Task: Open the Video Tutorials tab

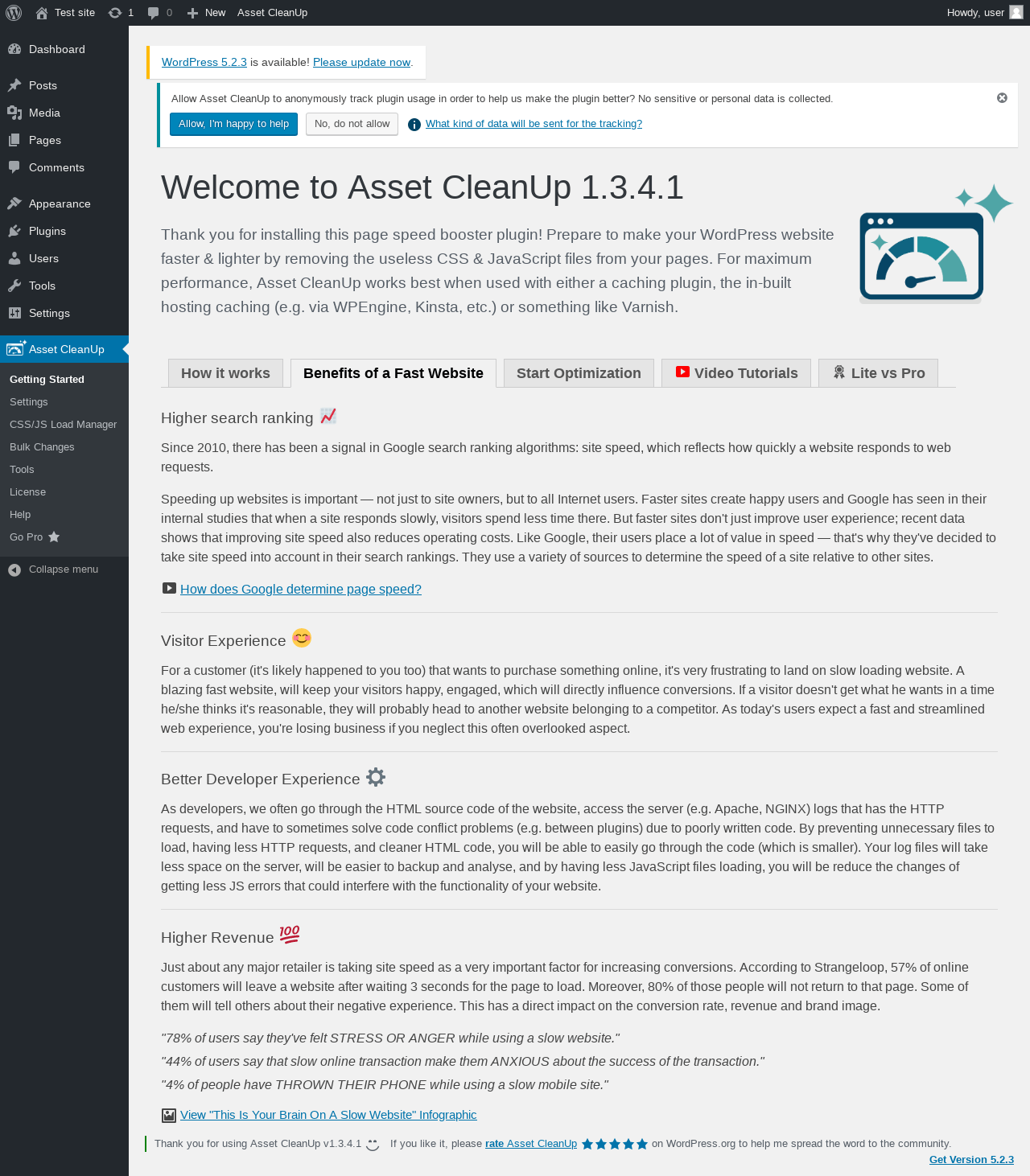Action: [736, 373]
